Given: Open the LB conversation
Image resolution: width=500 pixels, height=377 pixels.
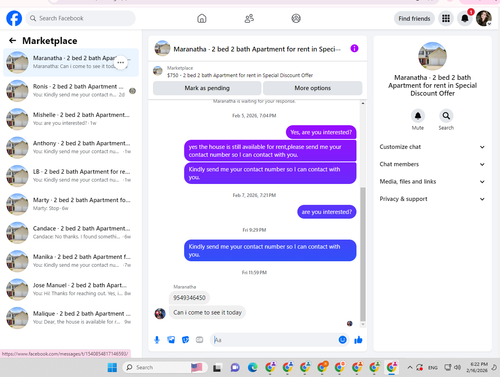Looking at the screenshot, I should tap(71, 176).
